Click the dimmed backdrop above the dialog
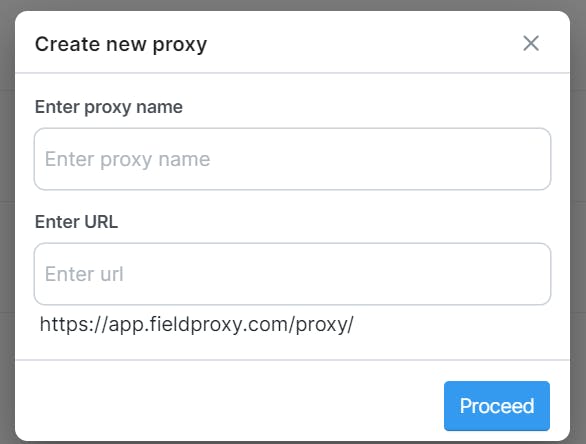The image size is (586, 444). (293, 4)
